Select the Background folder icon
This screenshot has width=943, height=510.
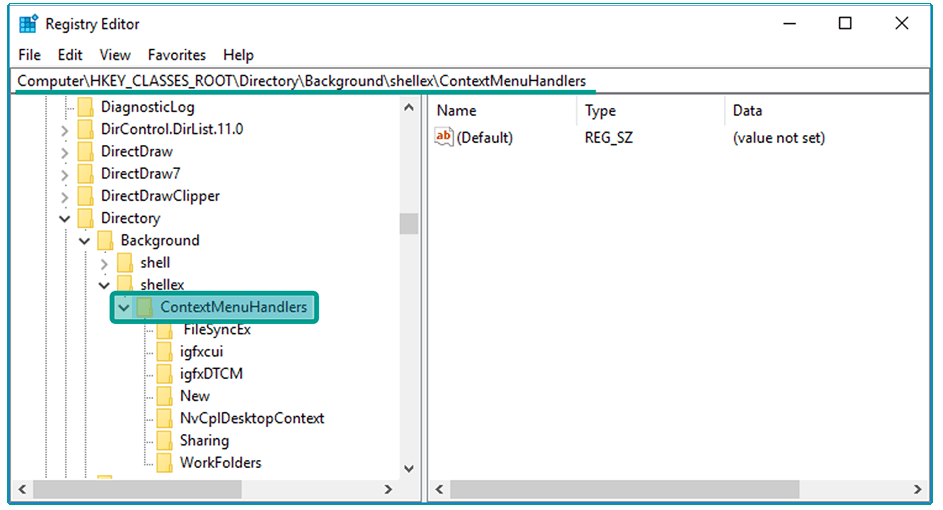coord(105,241)
